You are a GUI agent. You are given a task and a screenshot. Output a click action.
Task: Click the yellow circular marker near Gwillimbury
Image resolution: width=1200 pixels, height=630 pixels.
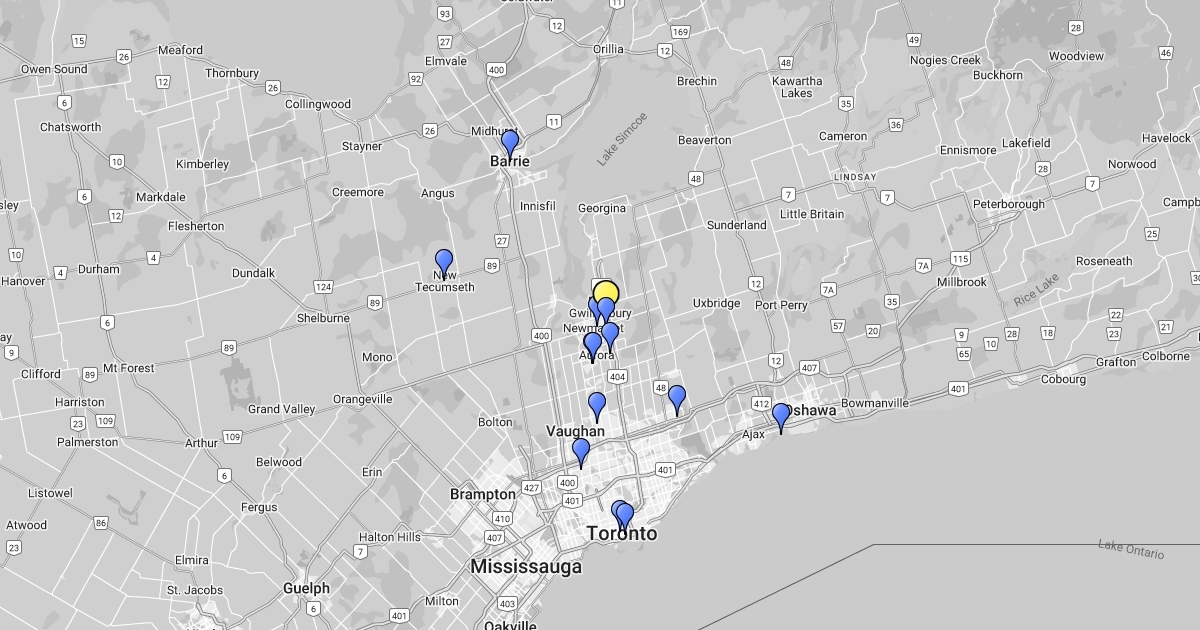[x=605, y=295]
